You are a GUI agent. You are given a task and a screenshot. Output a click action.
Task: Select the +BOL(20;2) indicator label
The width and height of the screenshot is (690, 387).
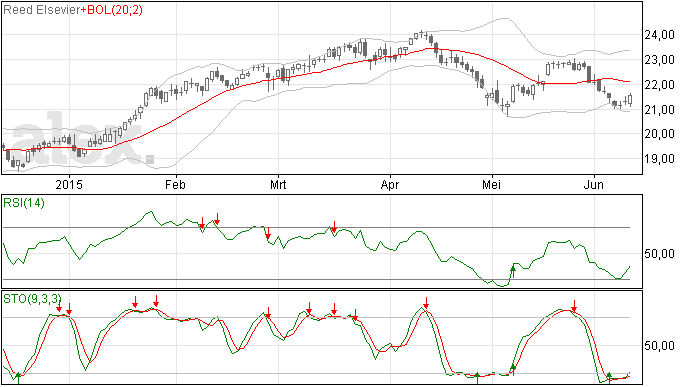pos(112,10)
